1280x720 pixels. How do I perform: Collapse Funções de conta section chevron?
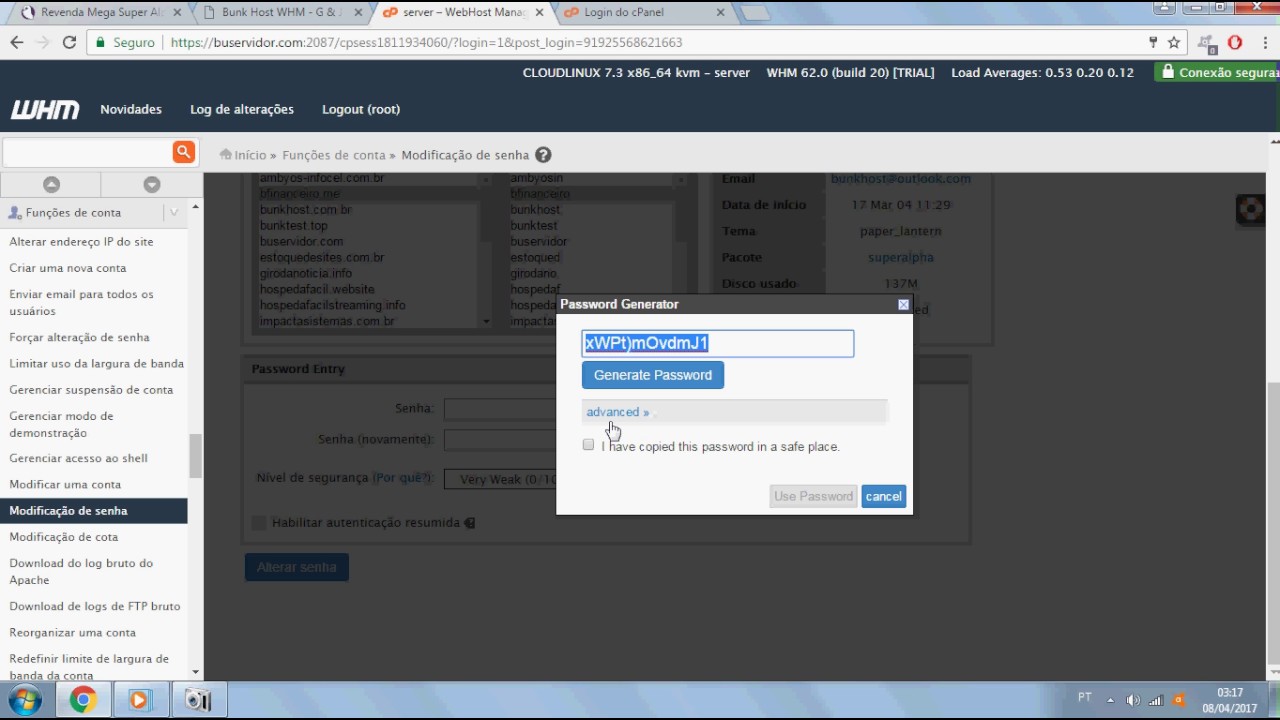pos(174,212)
